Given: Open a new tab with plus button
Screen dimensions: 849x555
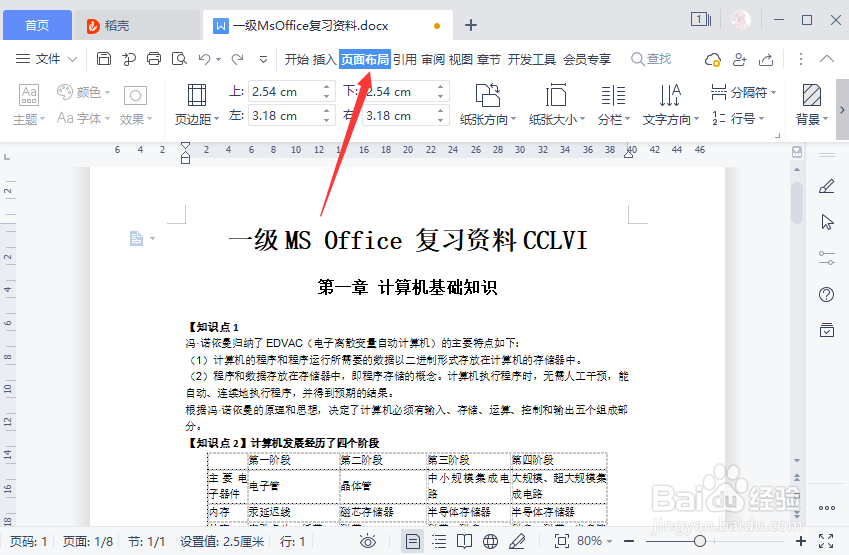Looking at the screenshot, I should 471,25.
